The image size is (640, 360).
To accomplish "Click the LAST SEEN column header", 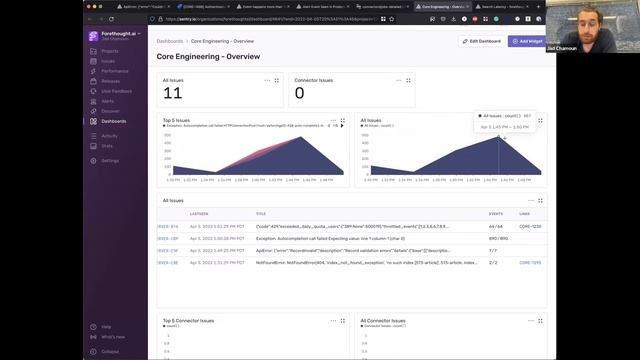I will (199, 214).
